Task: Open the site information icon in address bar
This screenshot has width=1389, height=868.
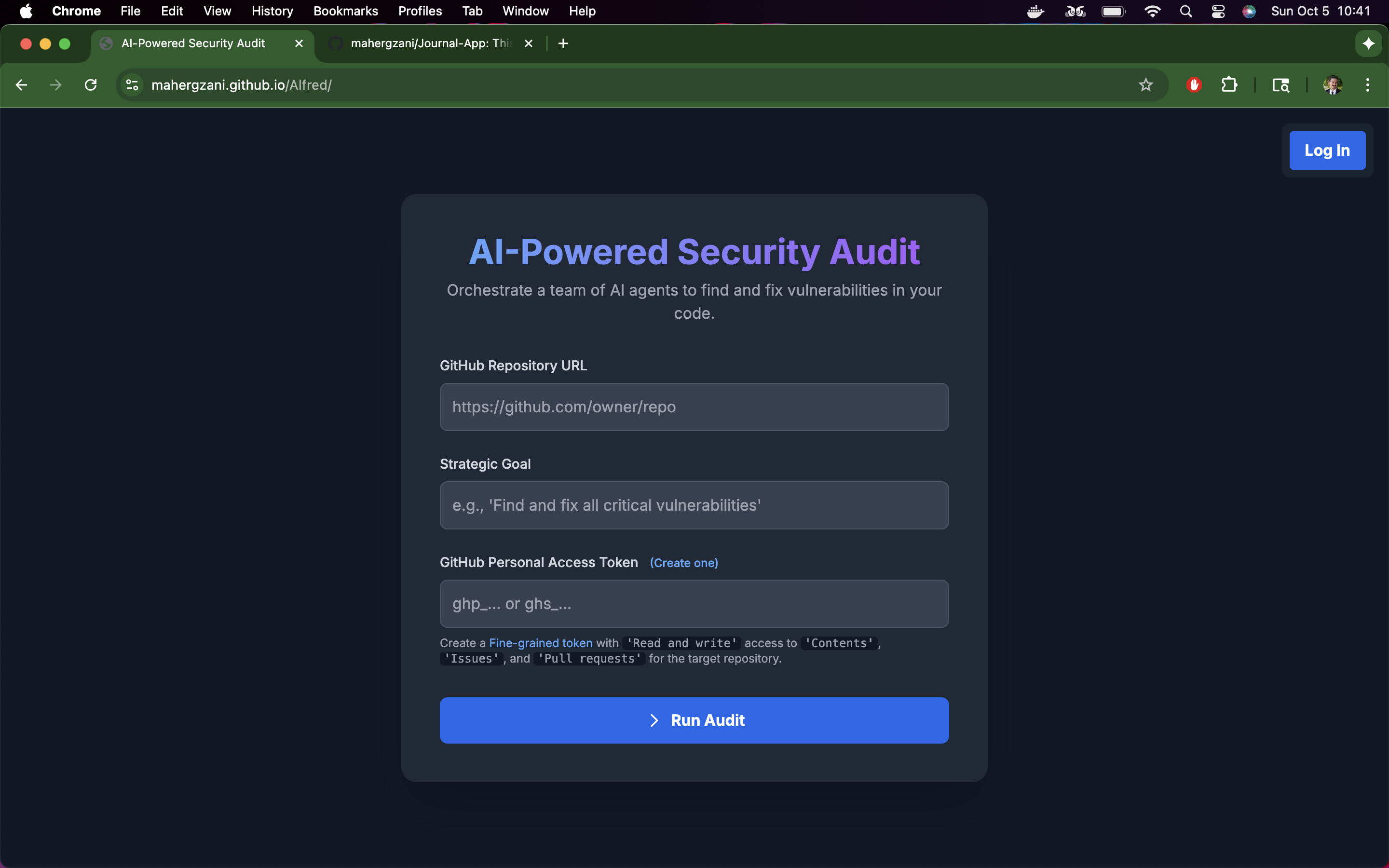Action: (x=132, y=85)
